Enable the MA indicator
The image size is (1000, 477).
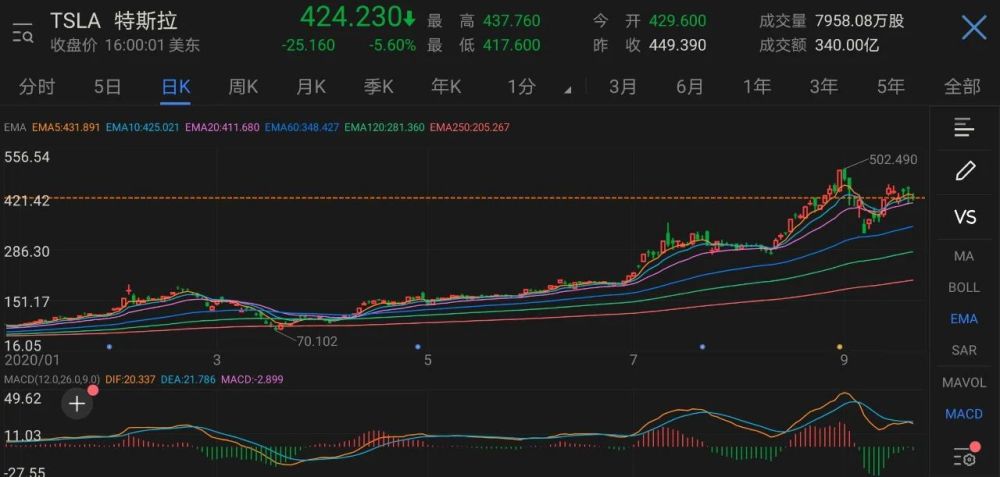click(x=964, y=256)
